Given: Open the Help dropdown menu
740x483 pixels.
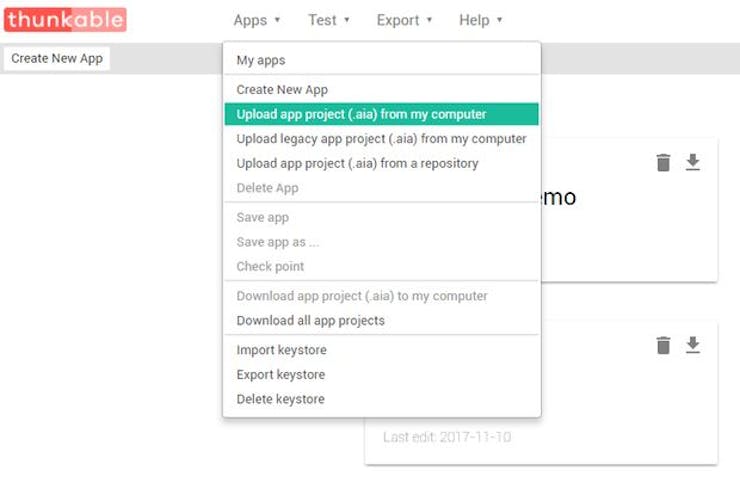Looking at the screenshot, I should (x=480, y=20).
